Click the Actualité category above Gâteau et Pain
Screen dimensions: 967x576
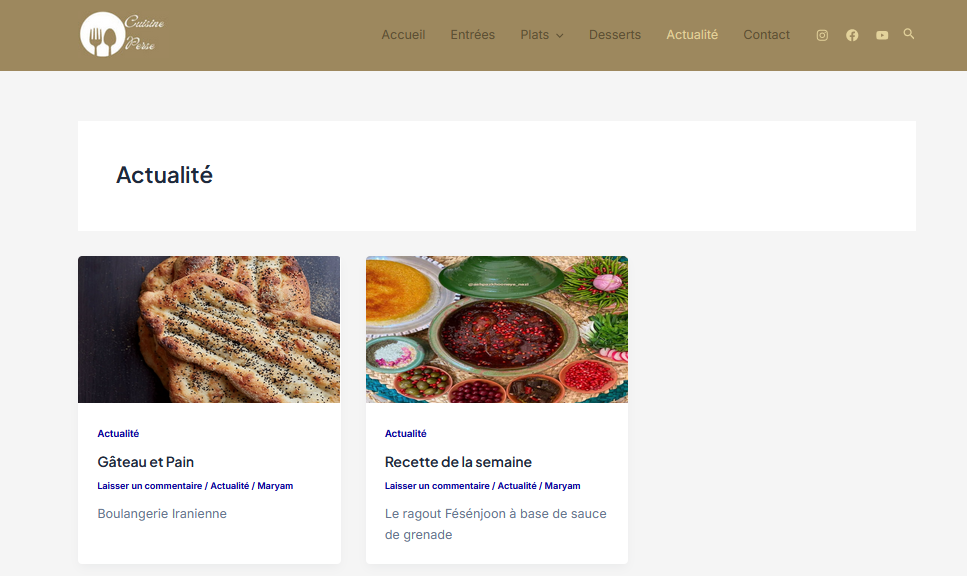point(118,434)
